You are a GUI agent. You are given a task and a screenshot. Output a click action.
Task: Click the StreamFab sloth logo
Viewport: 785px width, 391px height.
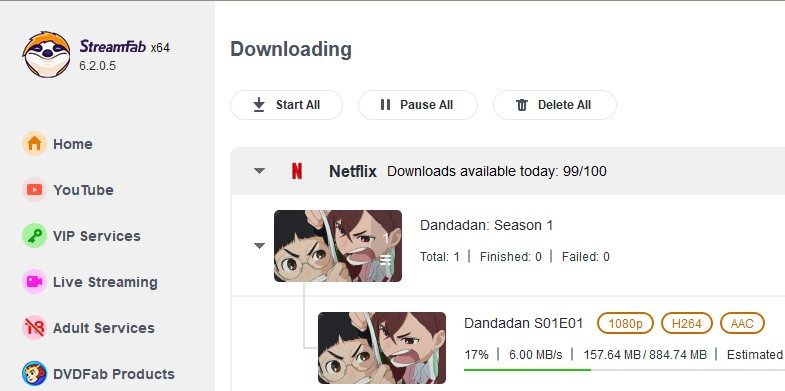pos(47,55)
